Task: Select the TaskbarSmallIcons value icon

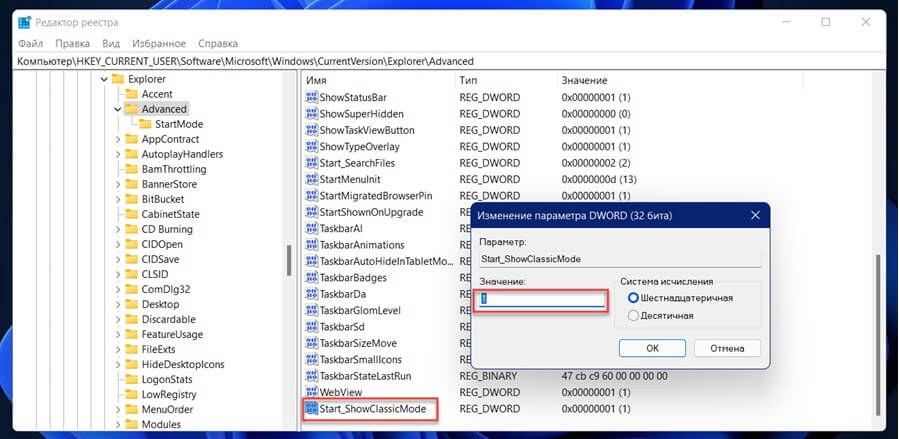Action: pyautogui.click(x=311, y=360)
